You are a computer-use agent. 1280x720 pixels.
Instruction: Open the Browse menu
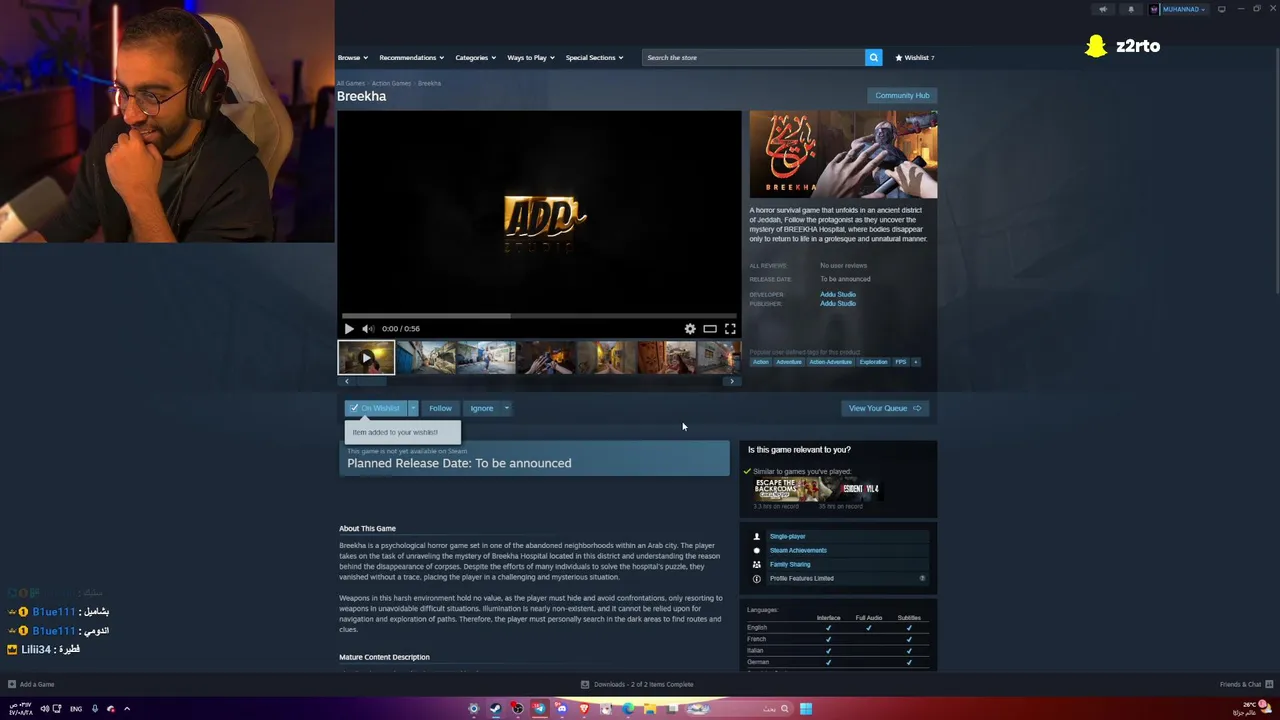[352, 58]
